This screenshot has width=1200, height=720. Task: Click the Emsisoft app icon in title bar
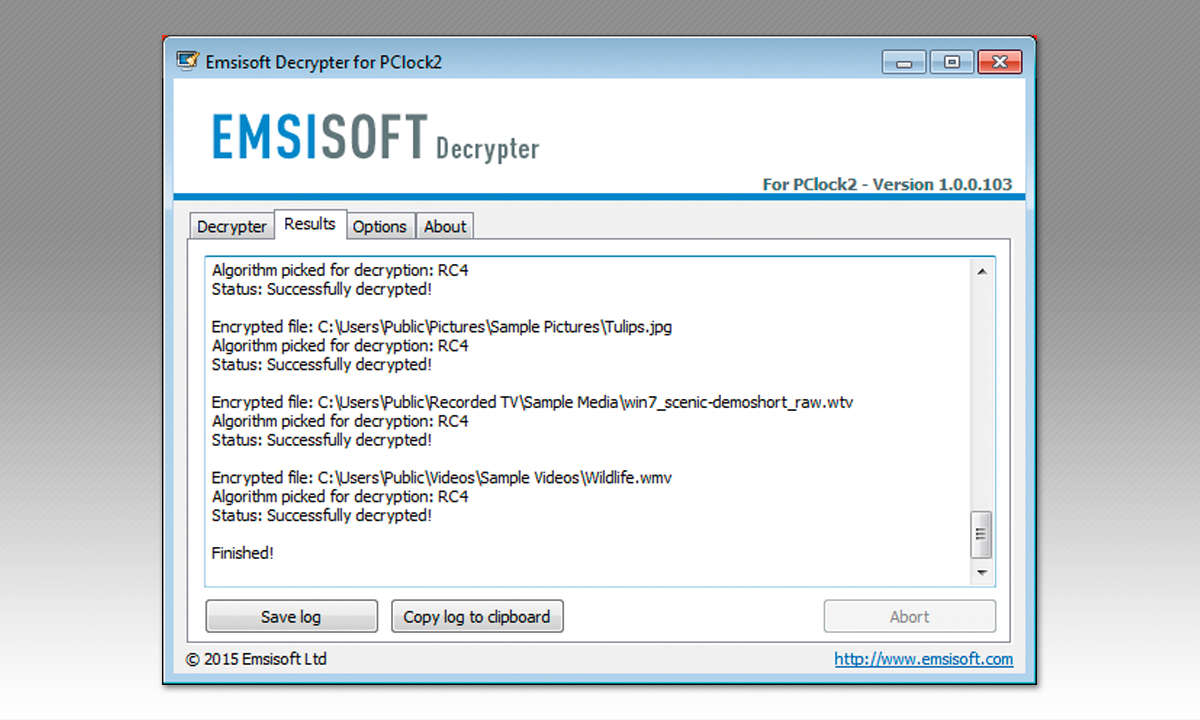pyautogui.click(x=186, y=61)
